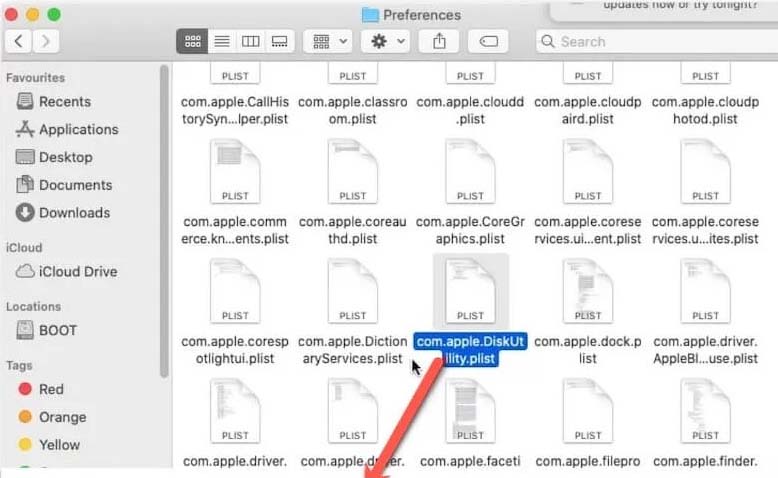The height and width of the screenshot is (478, 778).
Task: Click the Share toolbar button
Action: point(439,41)
